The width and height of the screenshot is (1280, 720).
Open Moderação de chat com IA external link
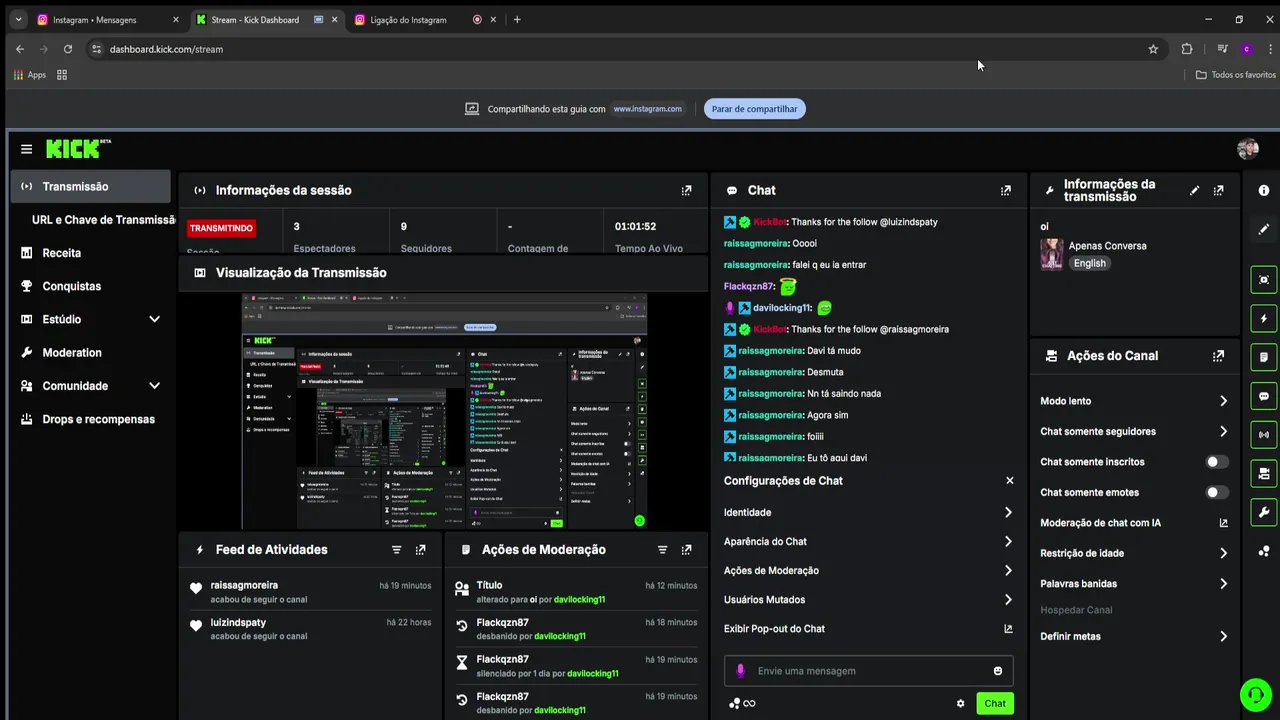pyautogui.click(x=1223, y=523)
